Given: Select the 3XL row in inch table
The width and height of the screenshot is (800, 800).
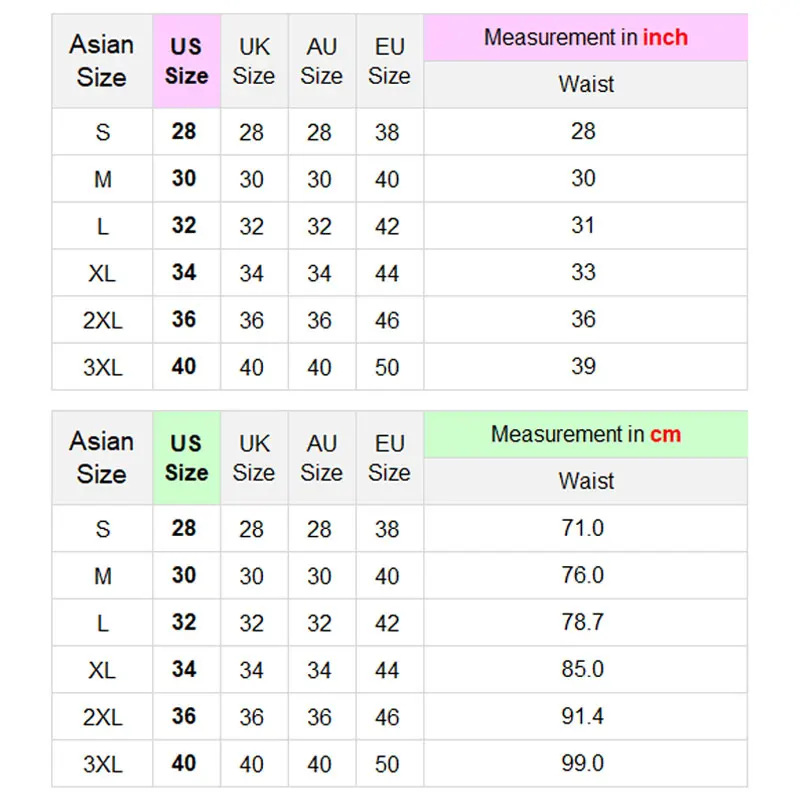Looking at the screenshot, I should pyautogui.click(x=102, y=367).
